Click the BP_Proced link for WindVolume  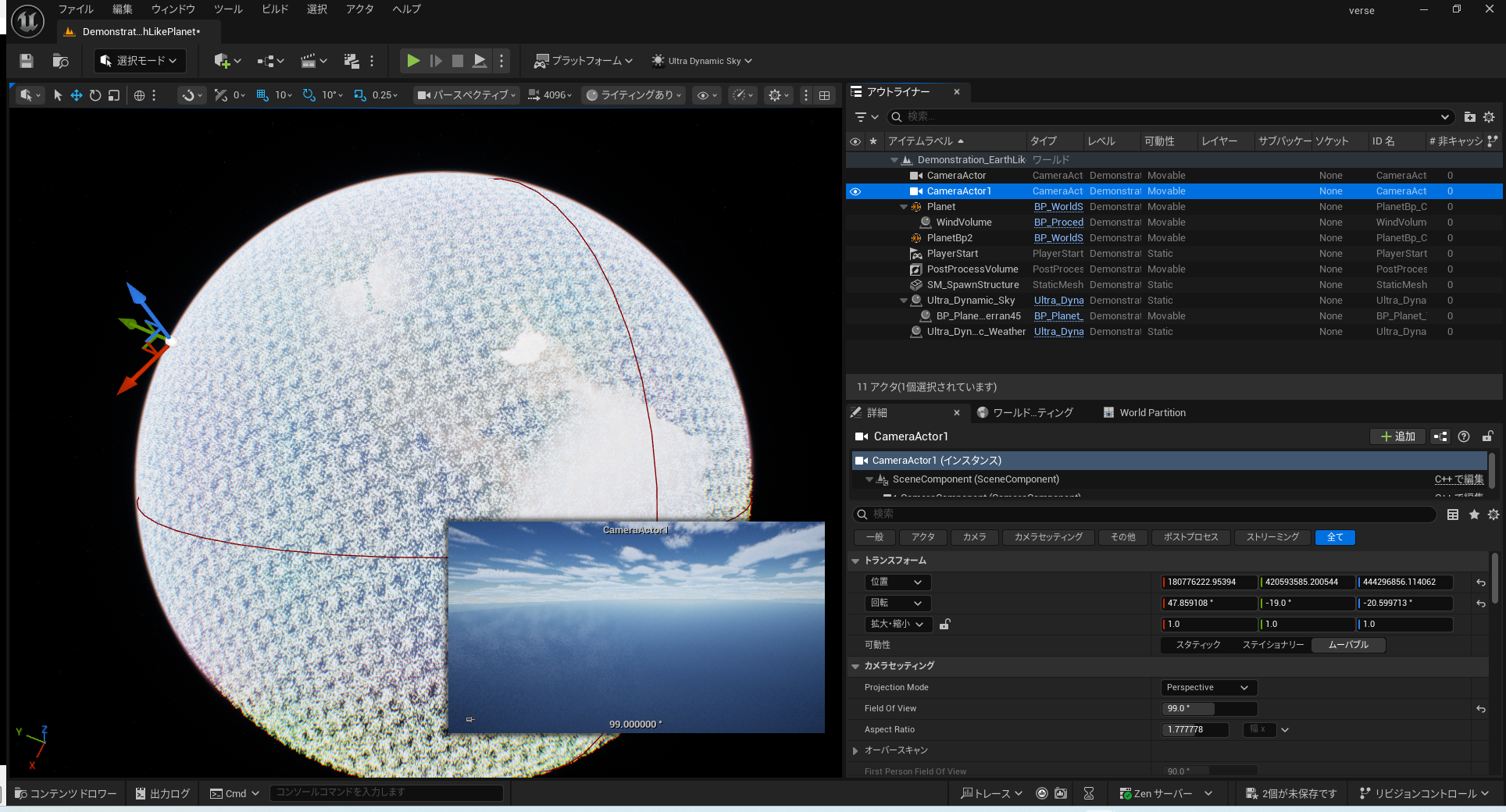click(x=1058, y=223)
